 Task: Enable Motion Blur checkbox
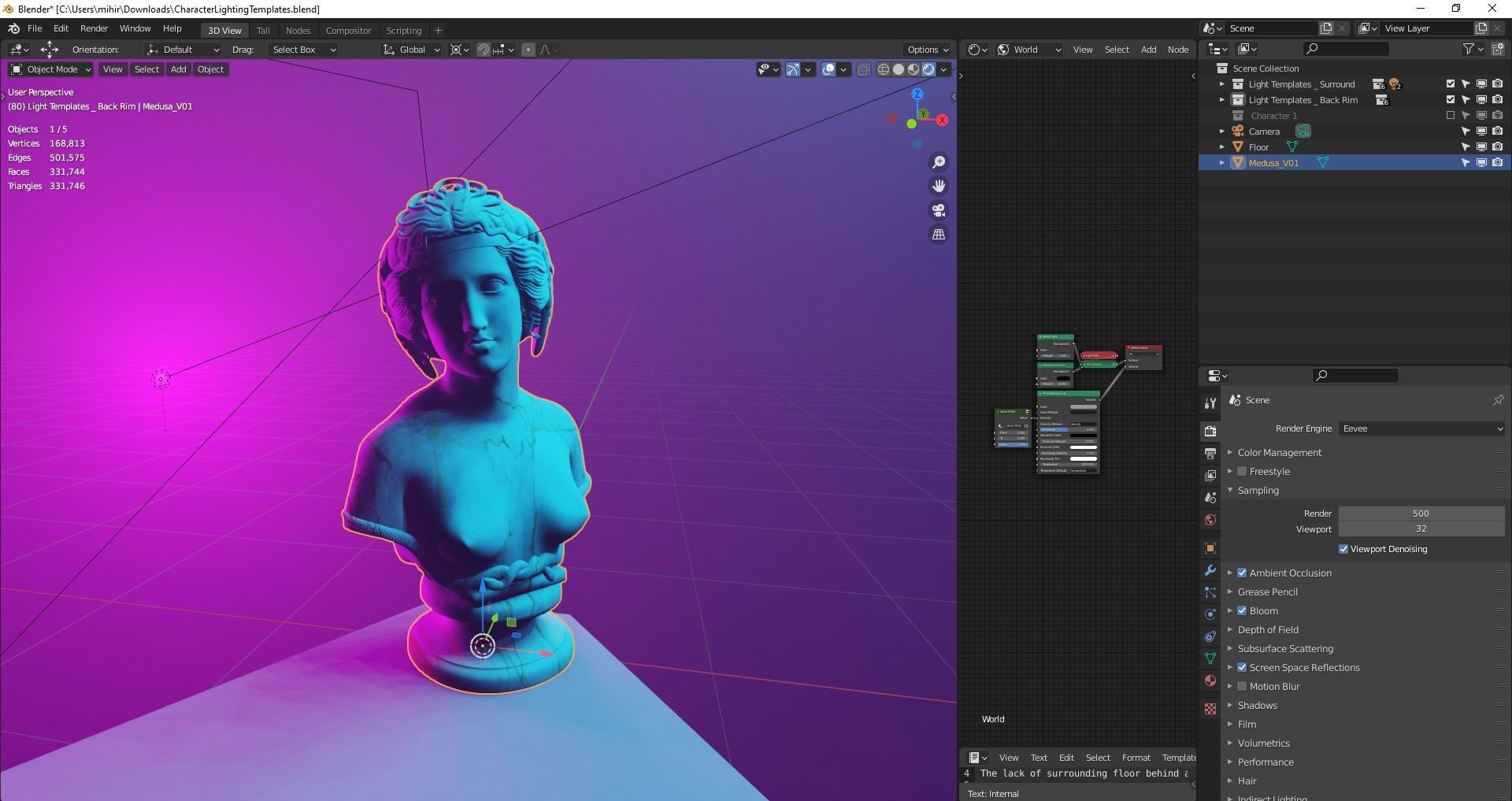[1242, 687]
